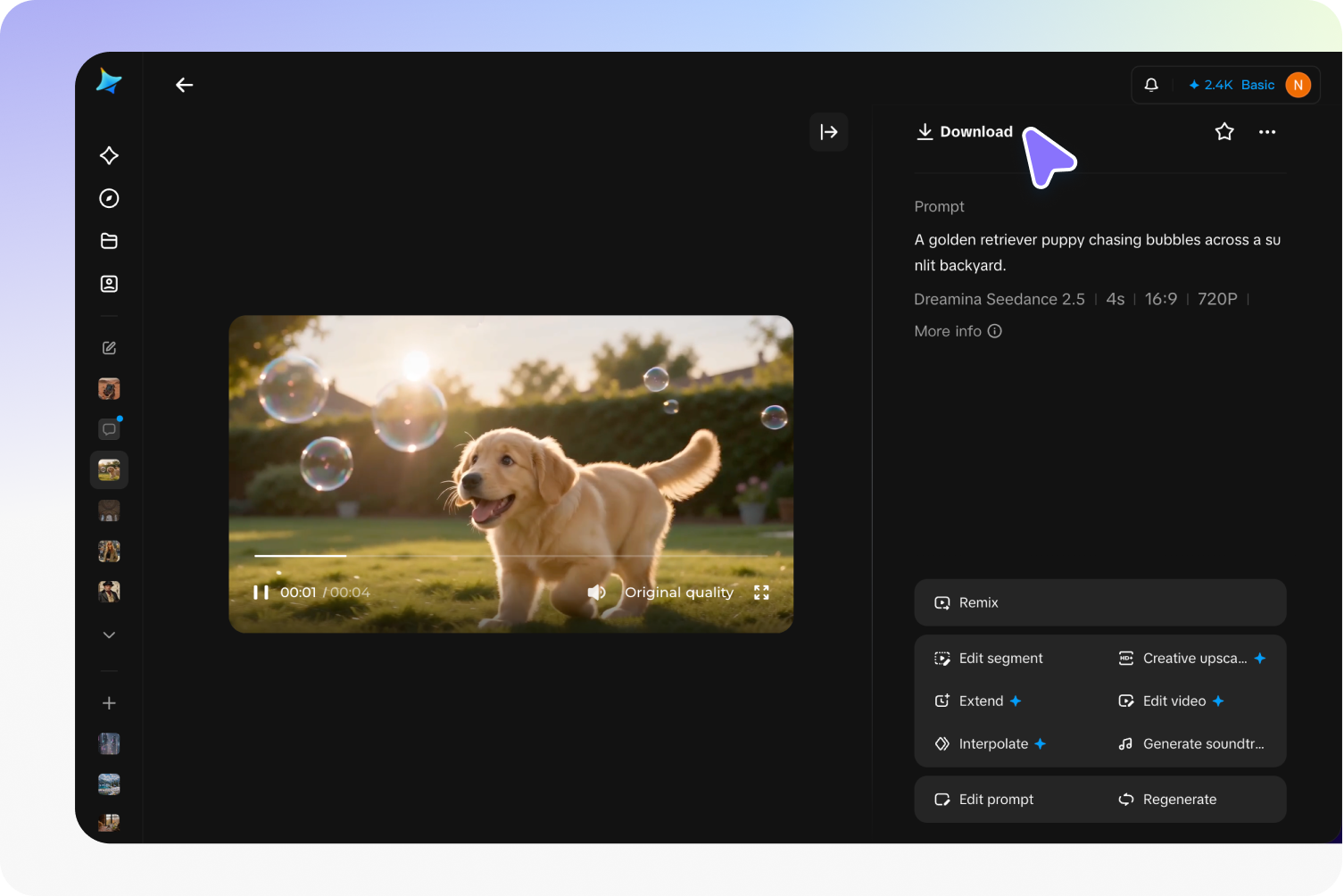Pause the video playback
The image size is (1344, 896).
(x=261, y=593)
